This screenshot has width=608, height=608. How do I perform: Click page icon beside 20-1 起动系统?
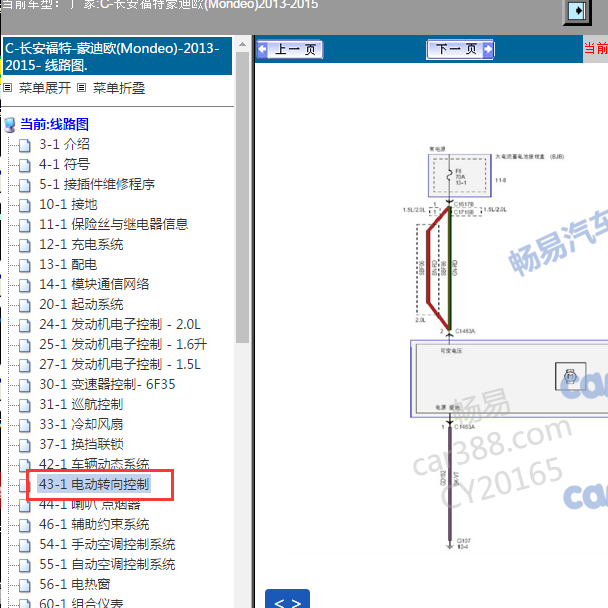pos(25,306)
